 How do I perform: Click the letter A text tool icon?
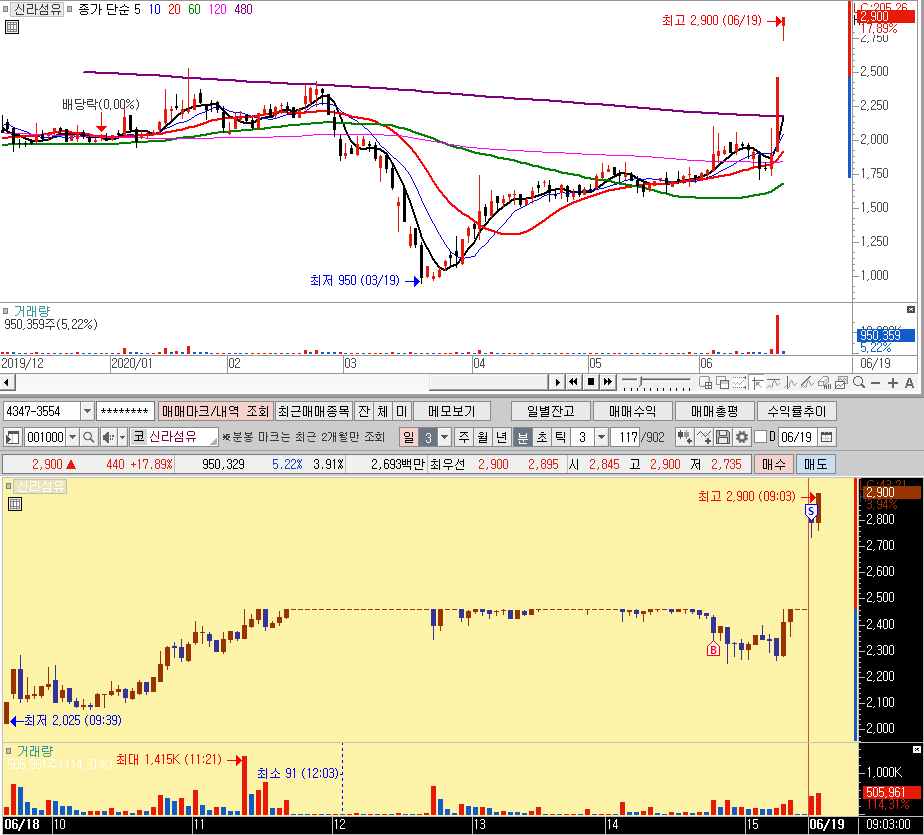pyautogui.click(x=909, y=383)
